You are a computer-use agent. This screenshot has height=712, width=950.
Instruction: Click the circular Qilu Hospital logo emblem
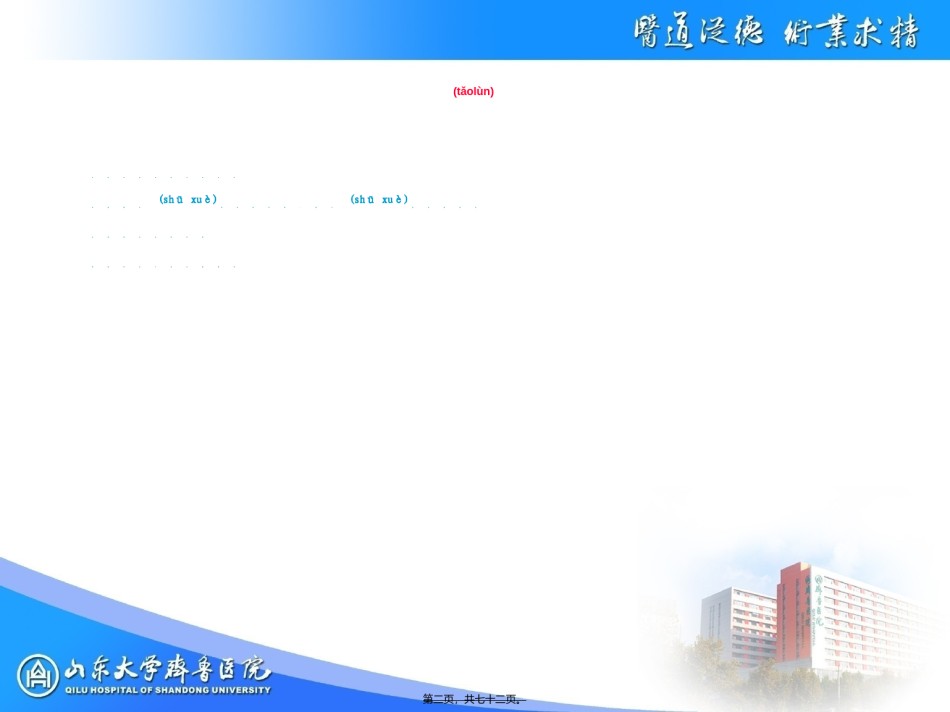tap(38, 676)
